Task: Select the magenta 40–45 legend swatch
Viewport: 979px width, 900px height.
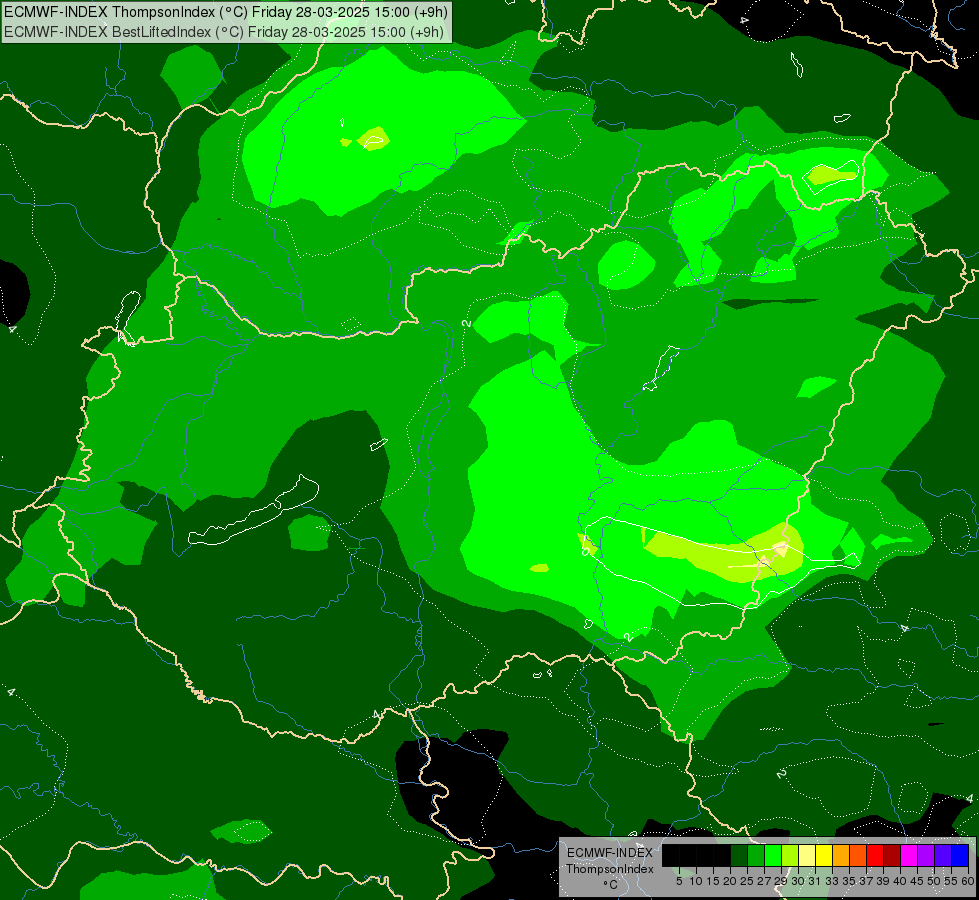Action: [909, 855]
